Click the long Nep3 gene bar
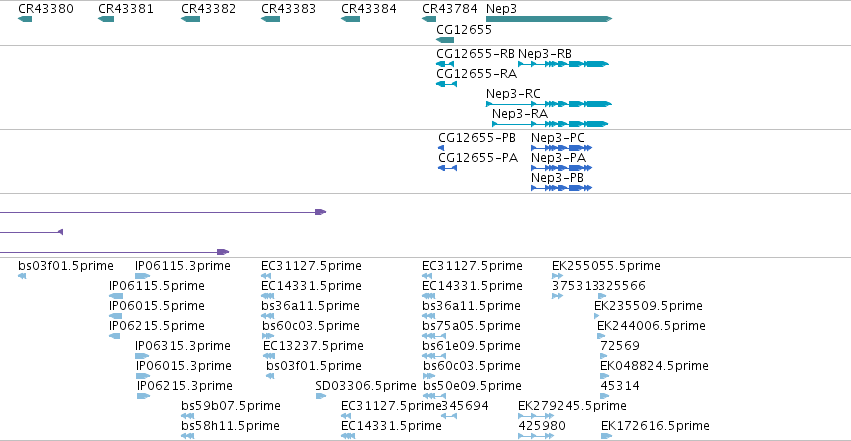Image resolution: width=851 pixels, height=441 pixels. tap(549, 19)
